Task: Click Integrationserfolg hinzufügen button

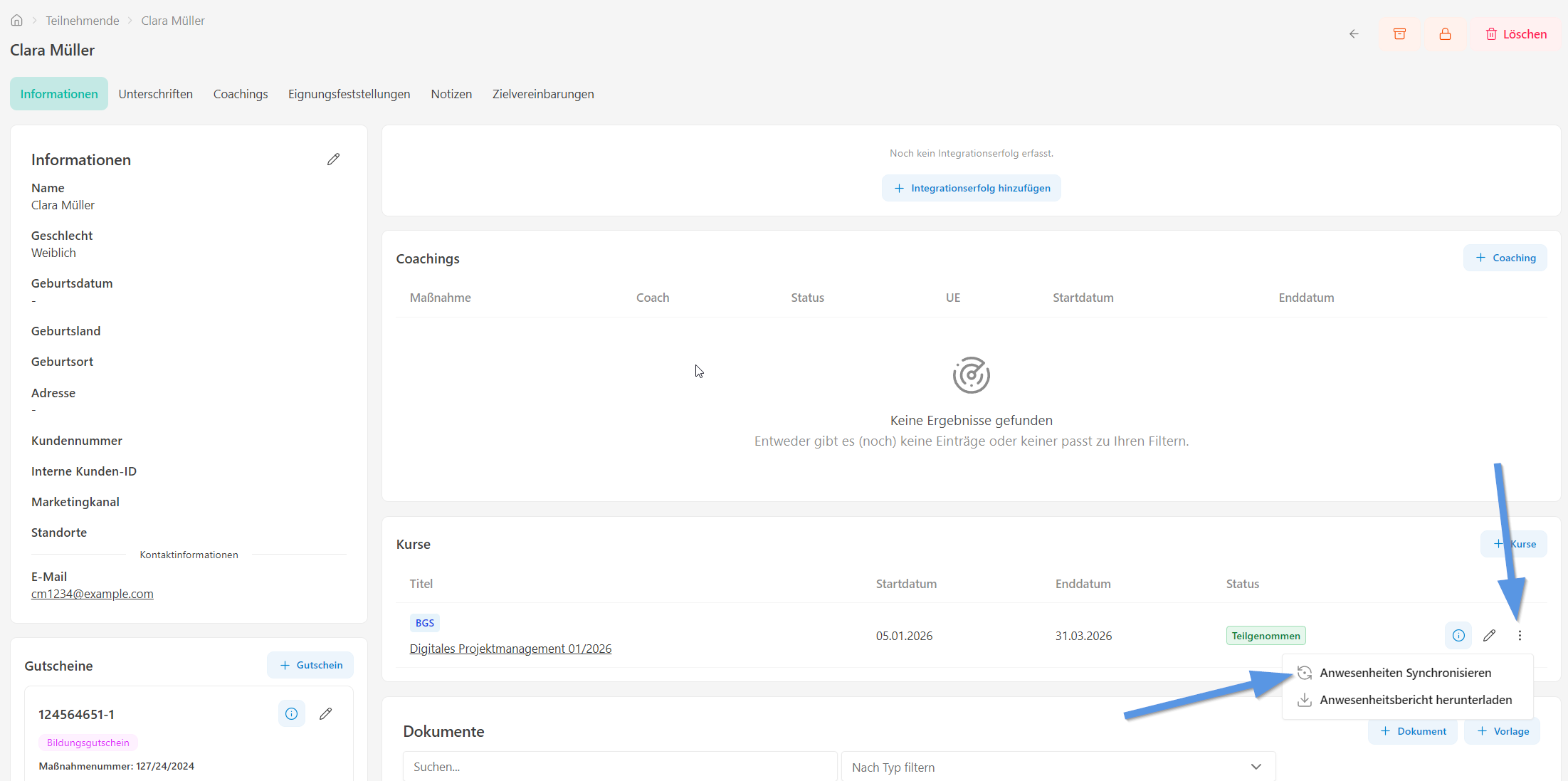Action: click(972, 188)
